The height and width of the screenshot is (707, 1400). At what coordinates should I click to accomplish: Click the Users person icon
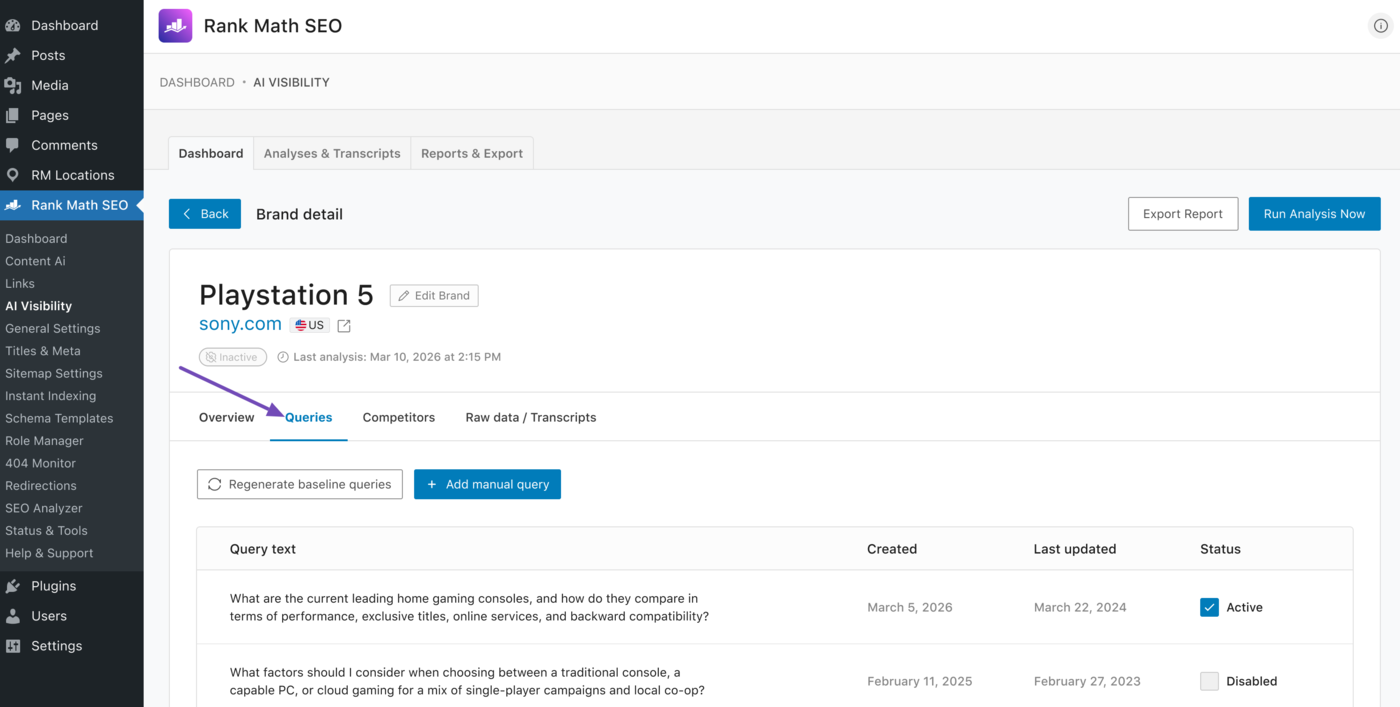[13, 616]
